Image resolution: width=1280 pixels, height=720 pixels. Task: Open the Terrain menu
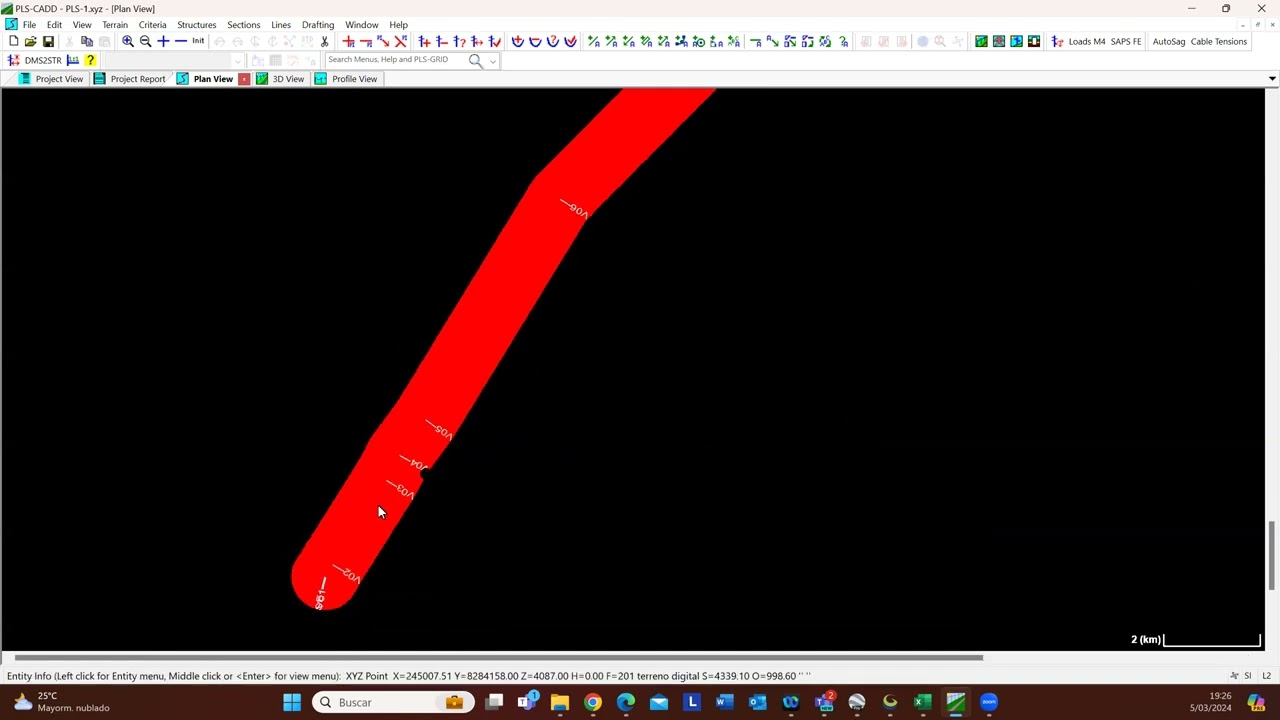point(115,25)
